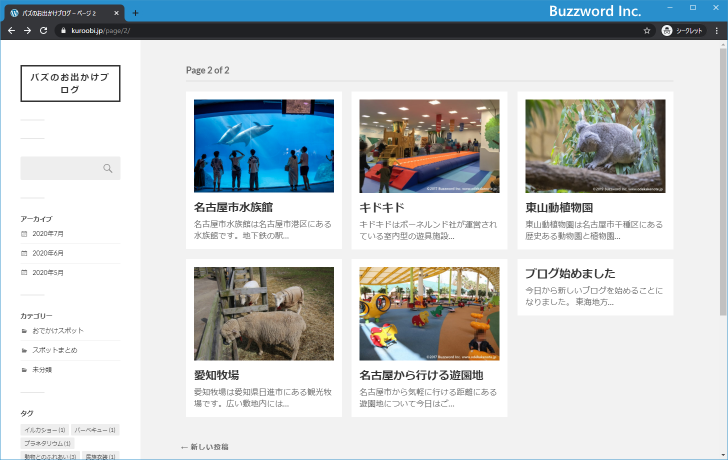Viewport: 728px width, 460px height.
Task: Click the browser back arrow
Action: [x=11, y=31]
